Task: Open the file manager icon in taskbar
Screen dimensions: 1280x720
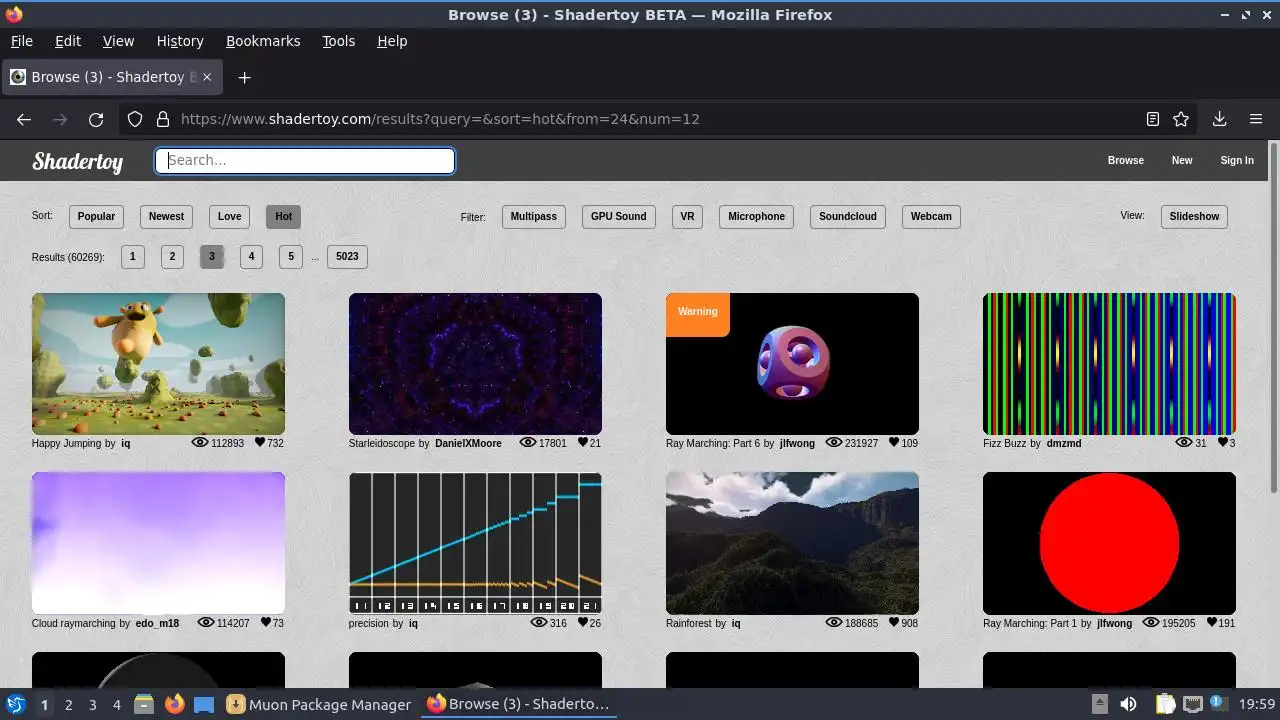Action: coord(144,704)
